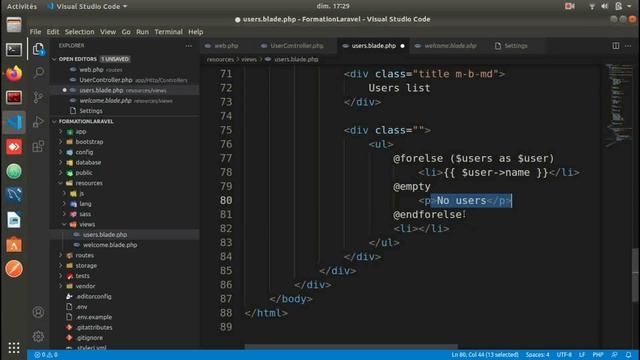The width and height of the screenshot is (640, 360).
Task: Click the notifications bell in status bar
Action: coord(629,355)
